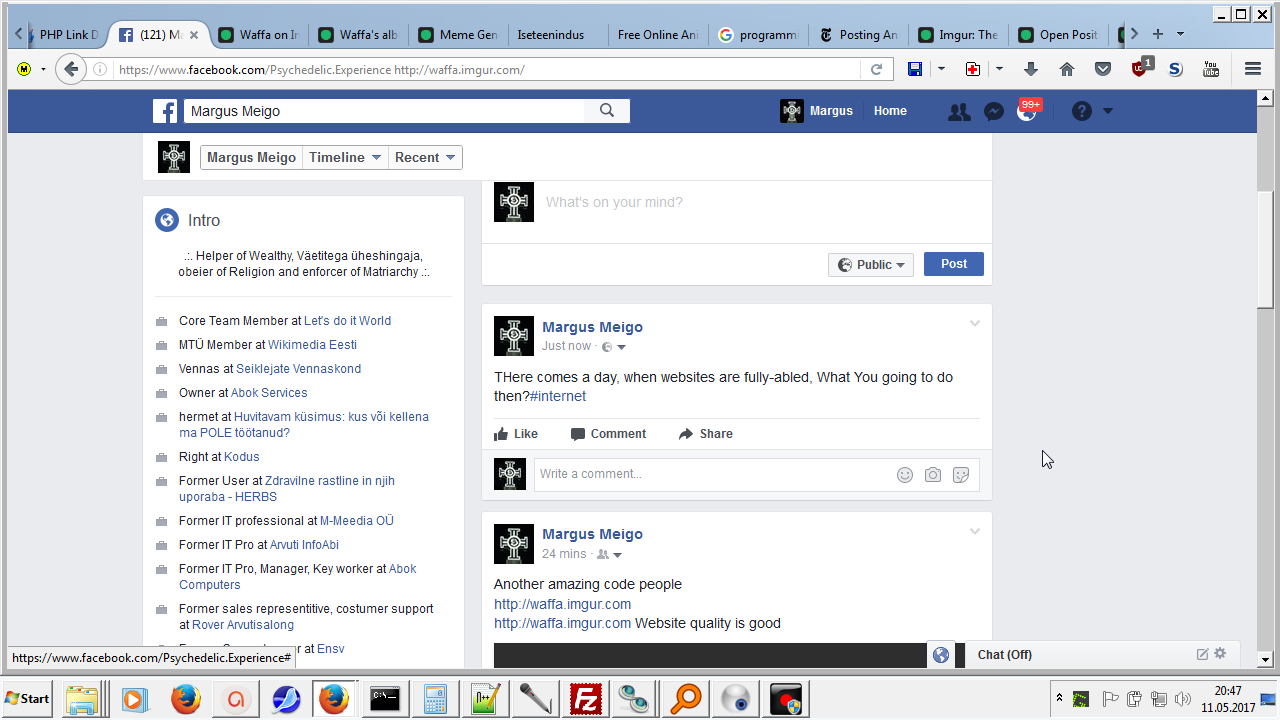The width and height of the screenshot is (1280, 720).
Task: Open the Windows Start button
Action: [28, 698]
